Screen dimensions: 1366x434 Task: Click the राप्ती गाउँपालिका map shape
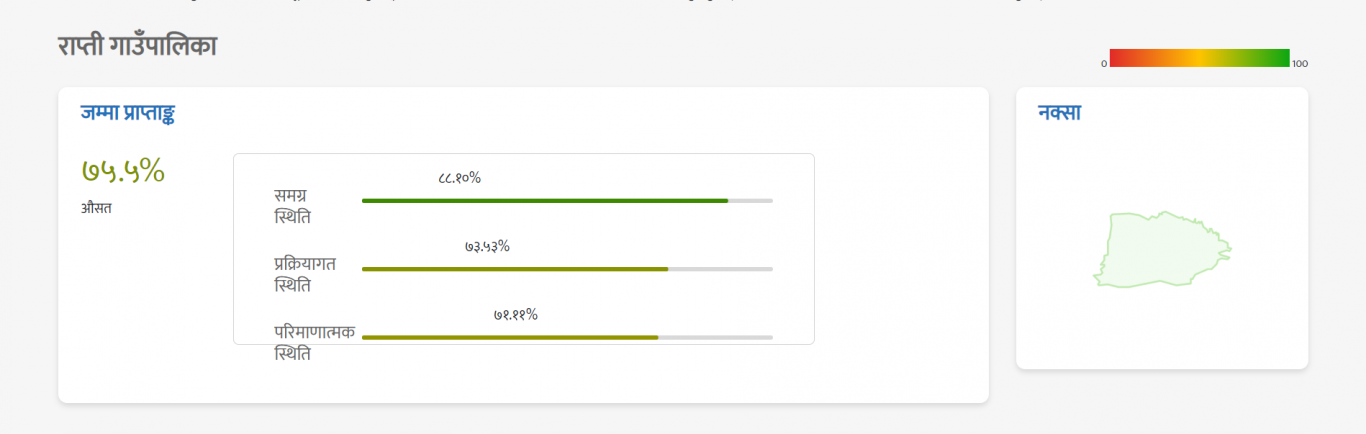pos(1160,250)
